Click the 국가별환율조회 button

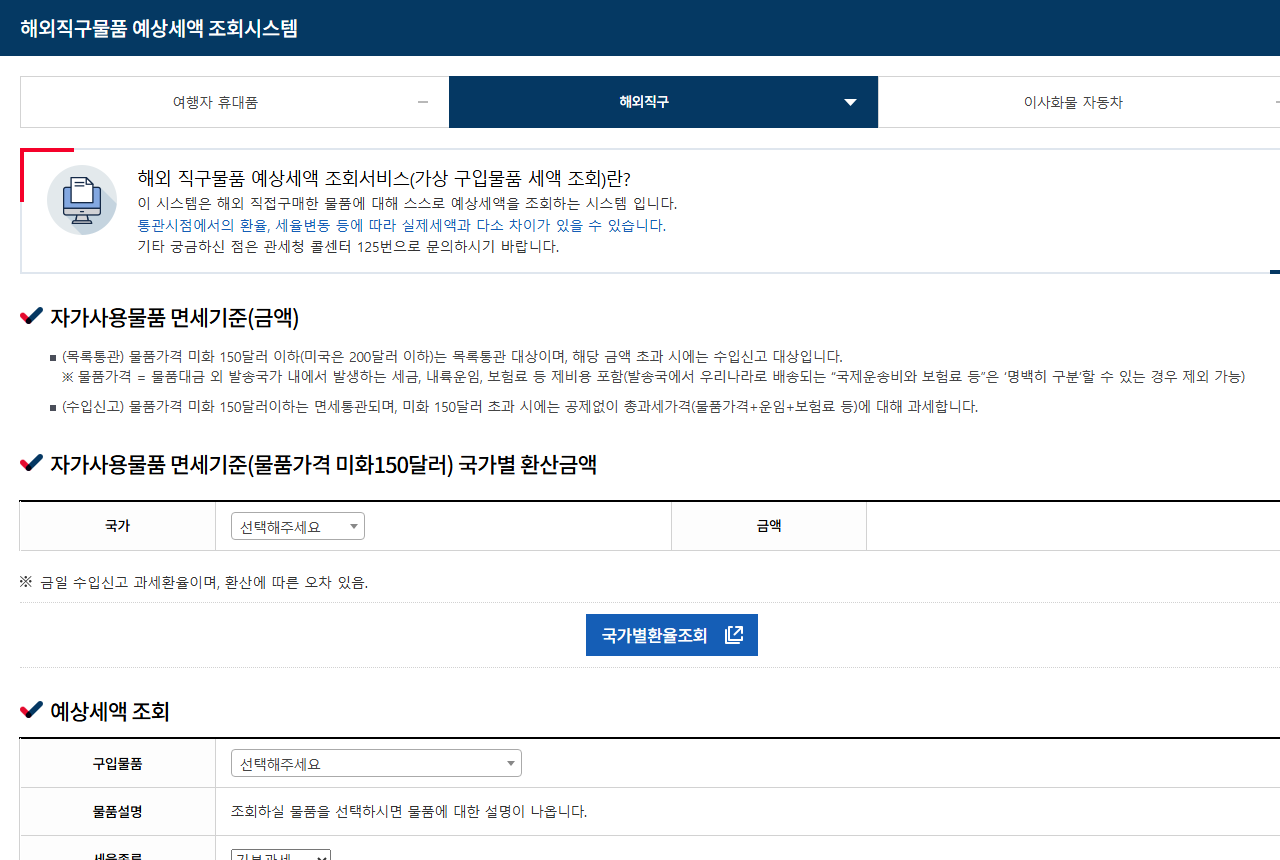pyautogui.click(x=672, y=635)
